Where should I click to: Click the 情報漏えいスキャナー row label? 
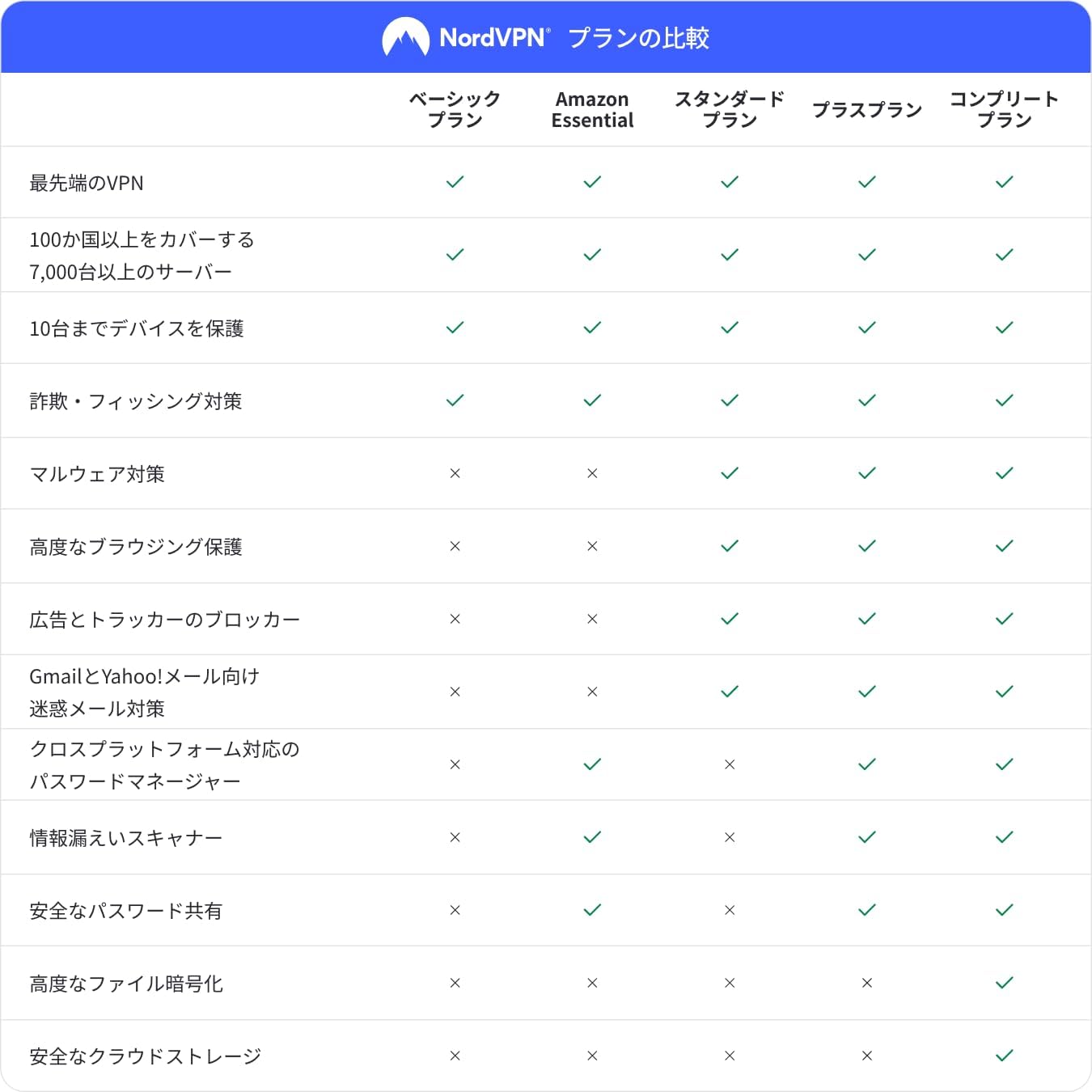pyautogui.click(x=126, y=838)
